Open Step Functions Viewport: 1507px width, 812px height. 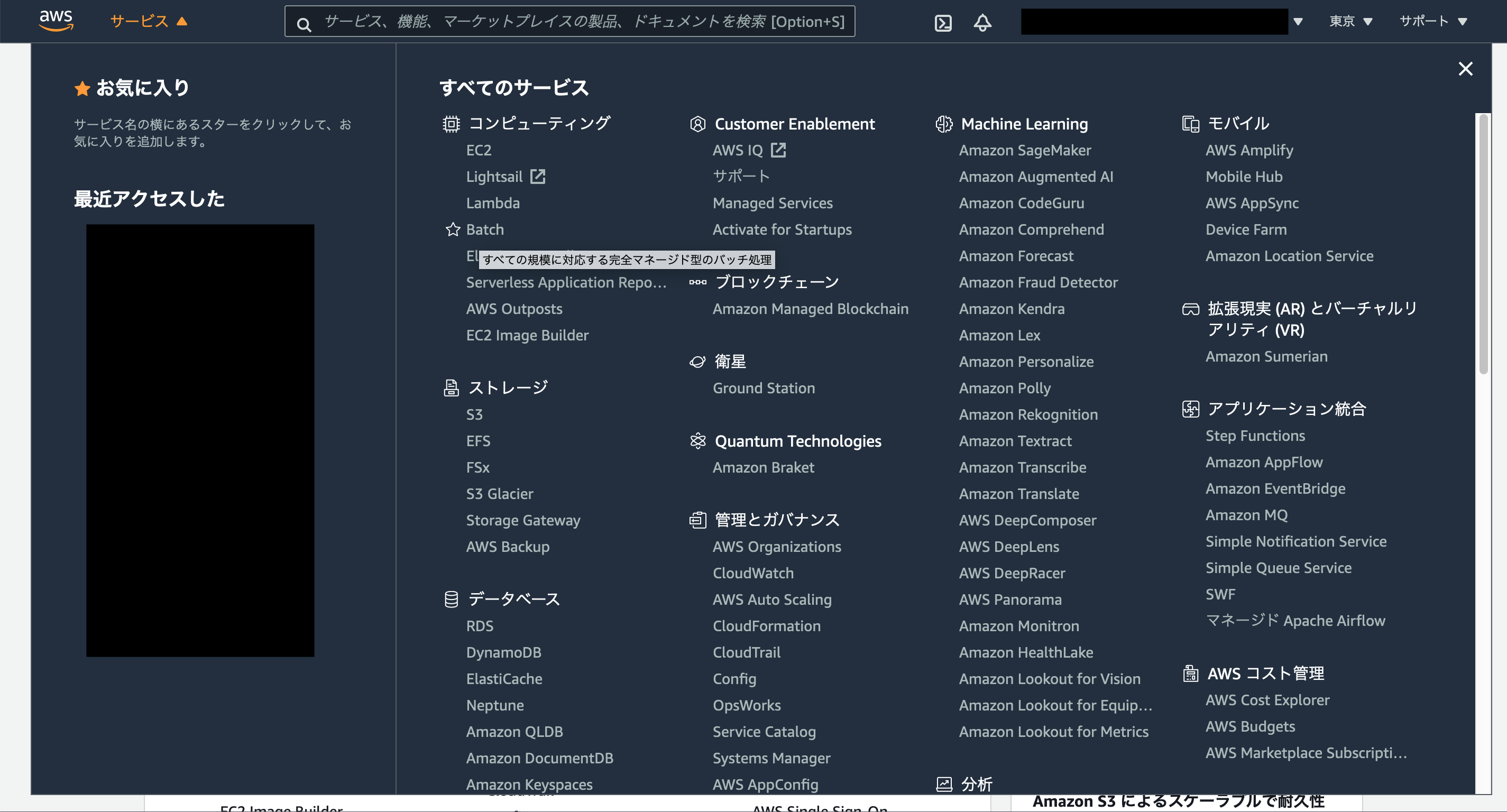[x=1255, y=435]
